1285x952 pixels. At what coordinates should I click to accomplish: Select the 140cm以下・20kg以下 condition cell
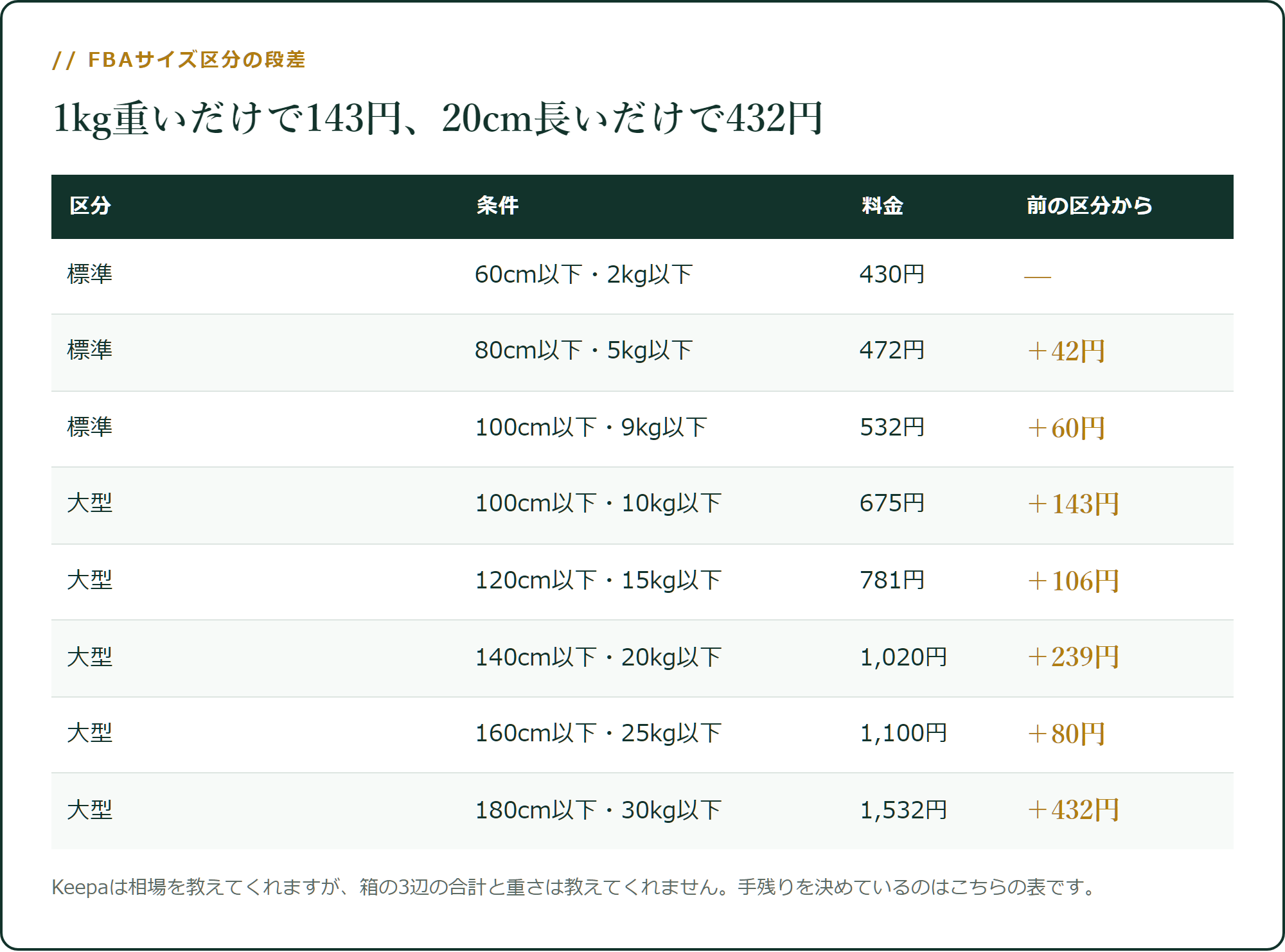(598, 658)
